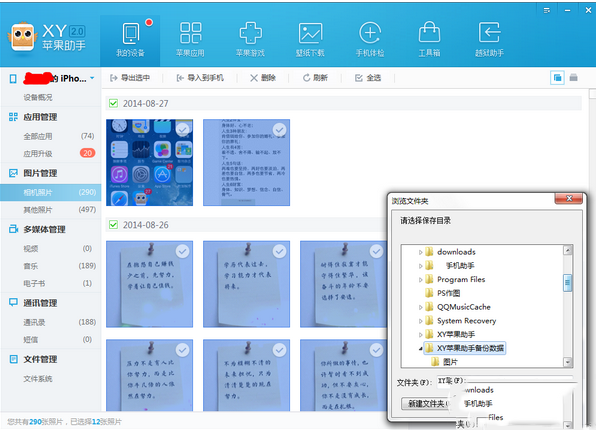Select the XY苹果助手备份数据 folder
Image resolution: width=596 pixels, height=430 pixels.
click(465, 348)
